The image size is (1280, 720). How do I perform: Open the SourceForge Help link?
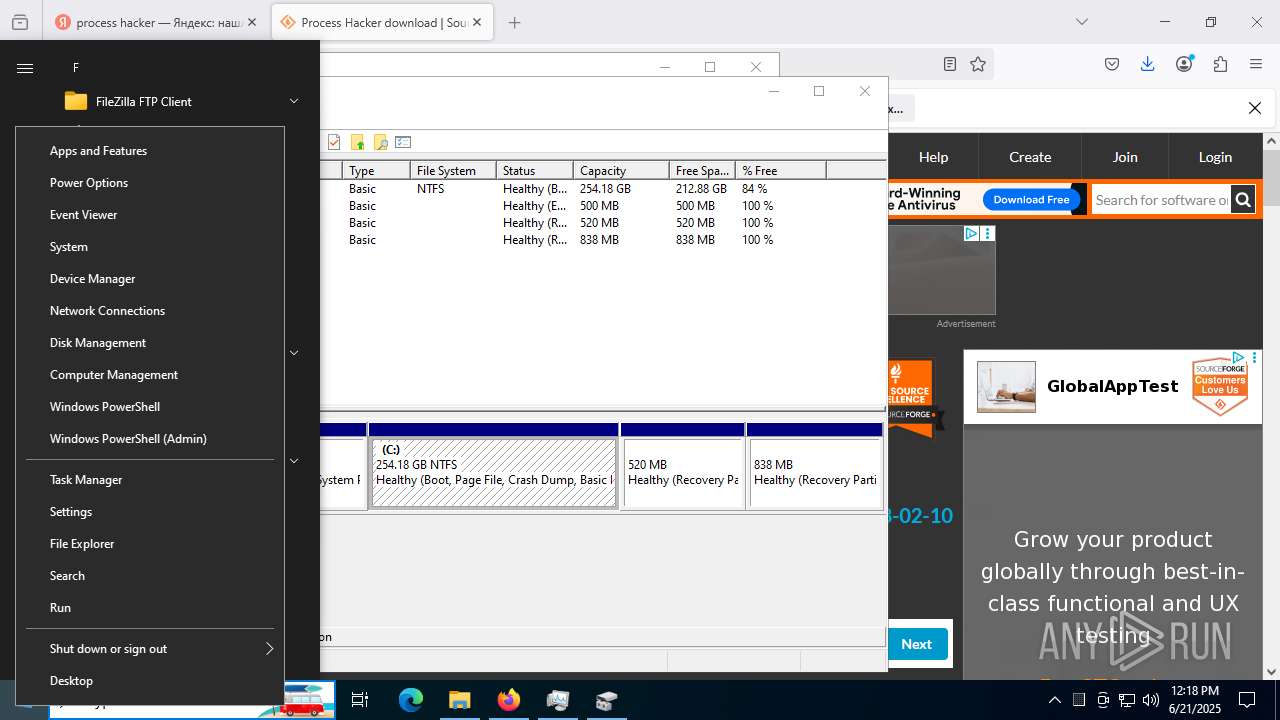(x=933, y=157)
